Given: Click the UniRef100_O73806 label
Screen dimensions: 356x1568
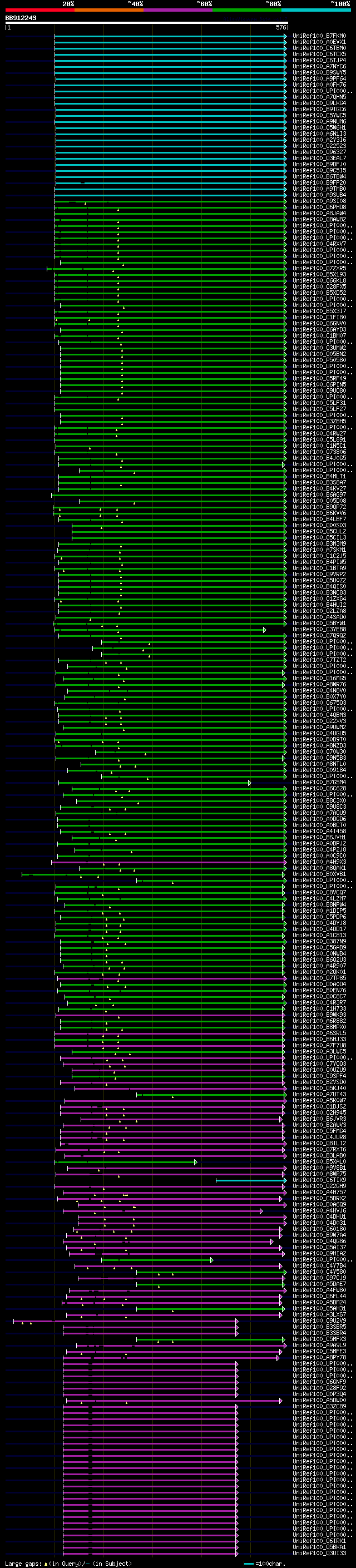Looking at the screenshot, I should [x=319, y=452].
